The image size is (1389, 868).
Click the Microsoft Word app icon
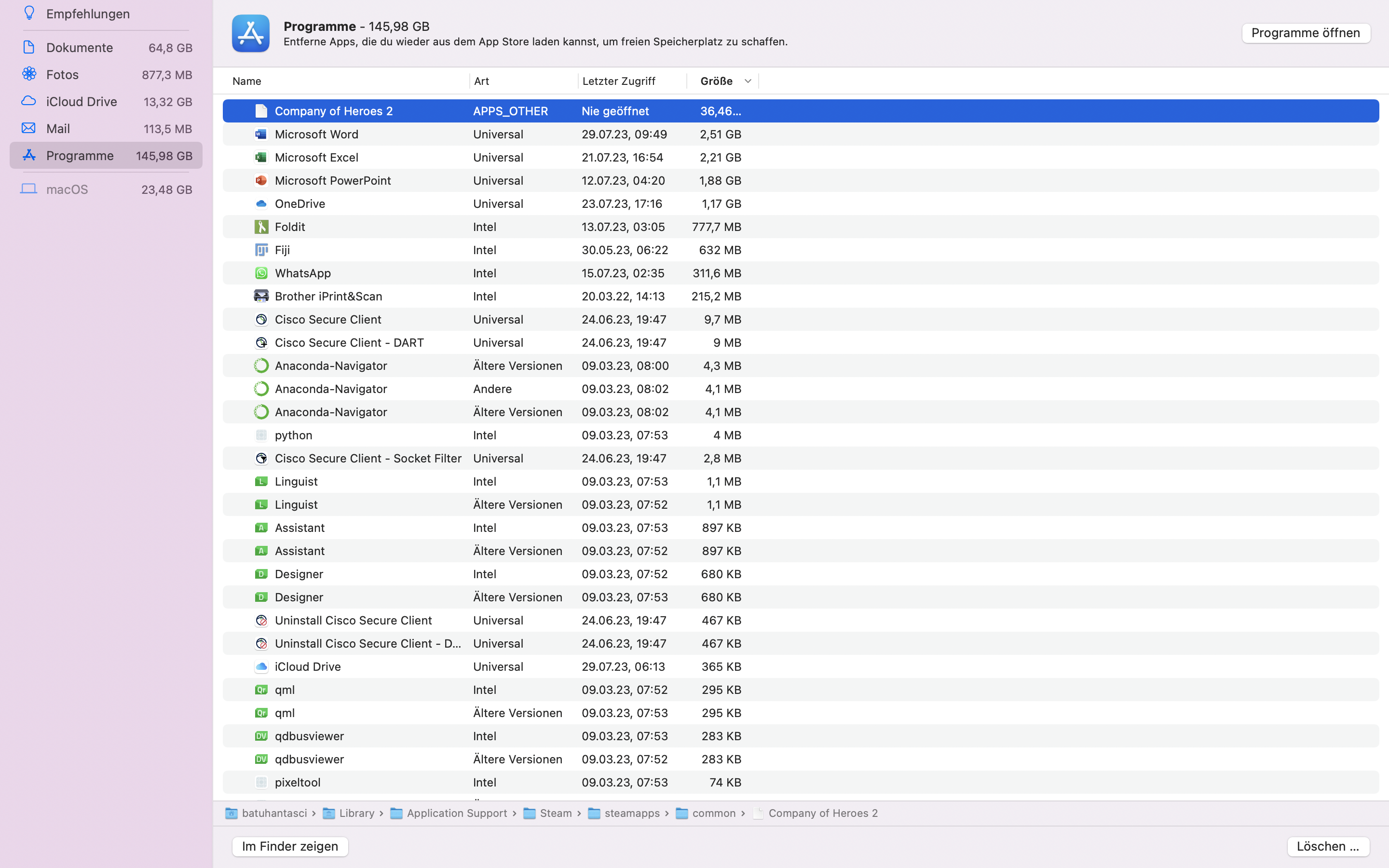point(261,135)
